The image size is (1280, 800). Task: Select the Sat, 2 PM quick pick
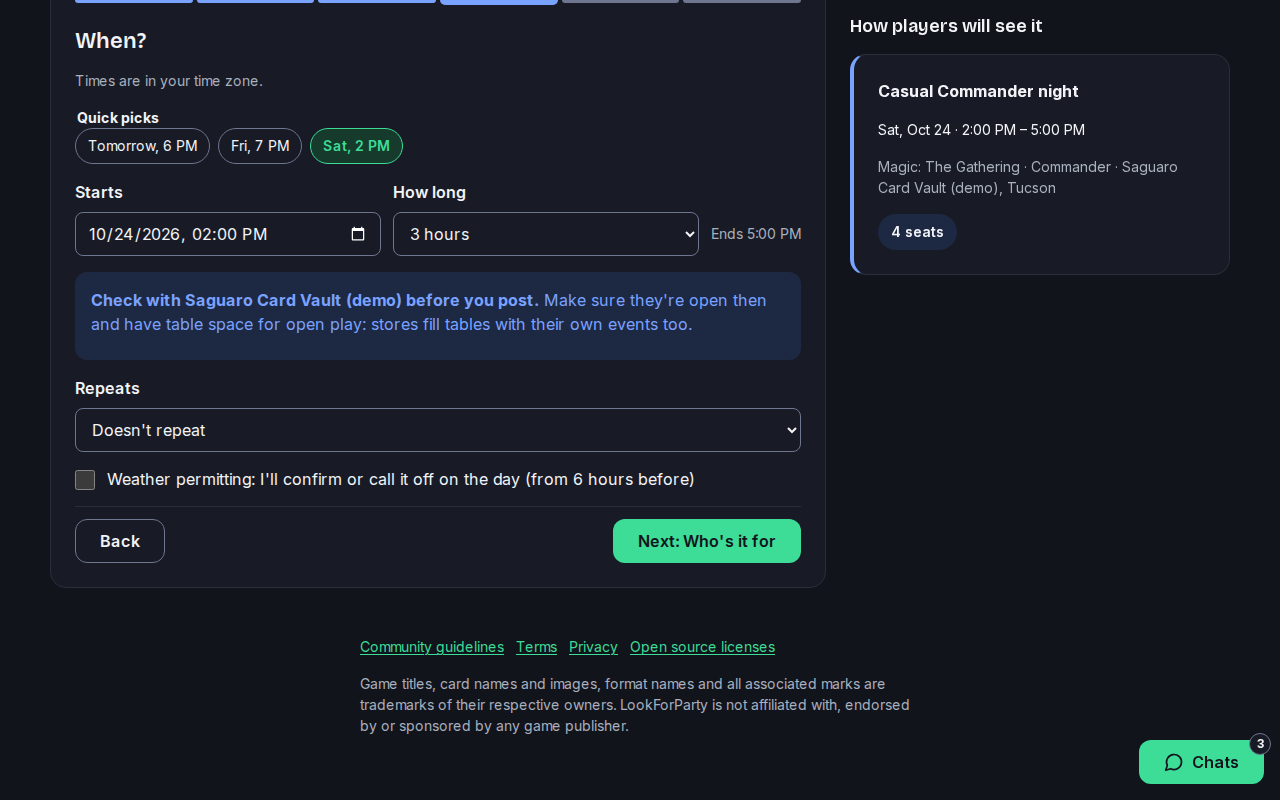(356, 146)
